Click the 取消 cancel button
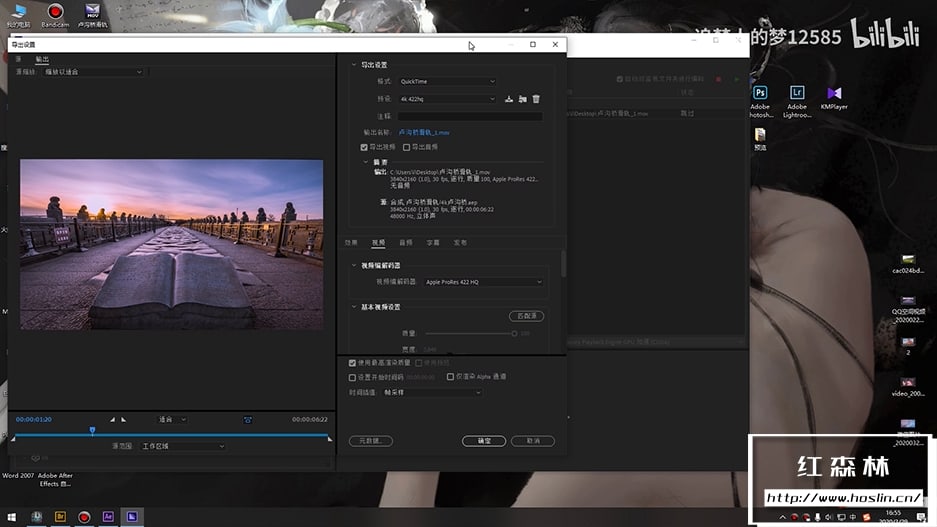937x527 pixels. pyautogui.click(x=533, y=441)
